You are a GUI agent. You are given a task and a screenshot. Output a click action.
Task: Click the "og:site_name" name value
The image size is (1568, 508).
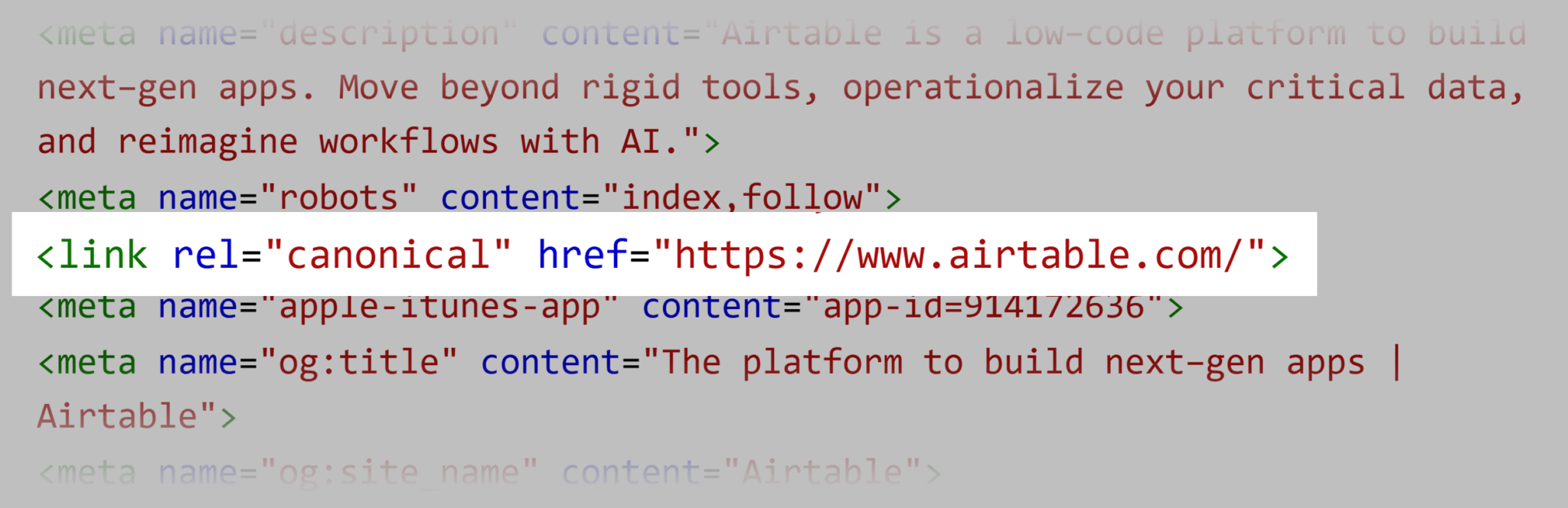point(399,472)
